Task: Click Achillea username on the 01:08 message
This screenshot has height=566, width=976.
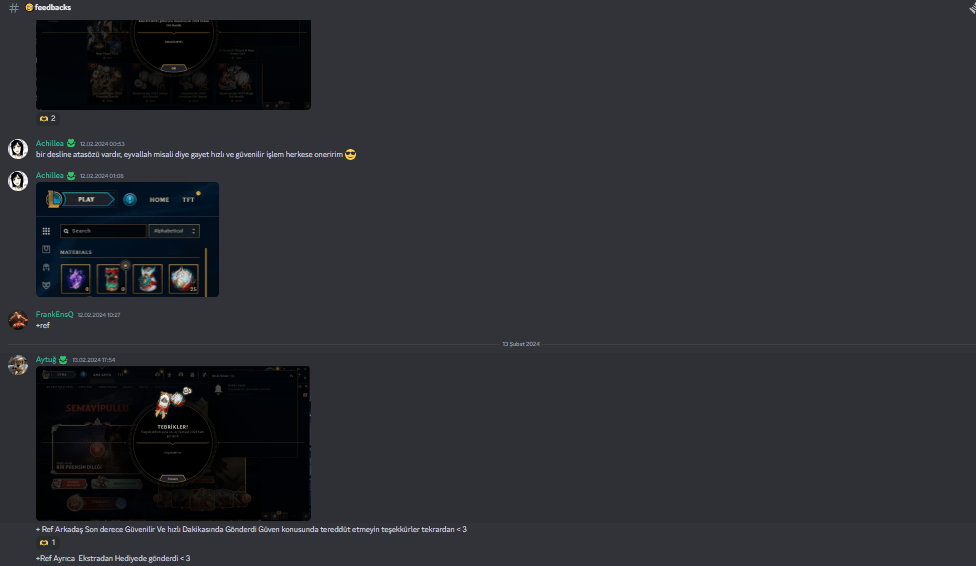Action: 50,176
